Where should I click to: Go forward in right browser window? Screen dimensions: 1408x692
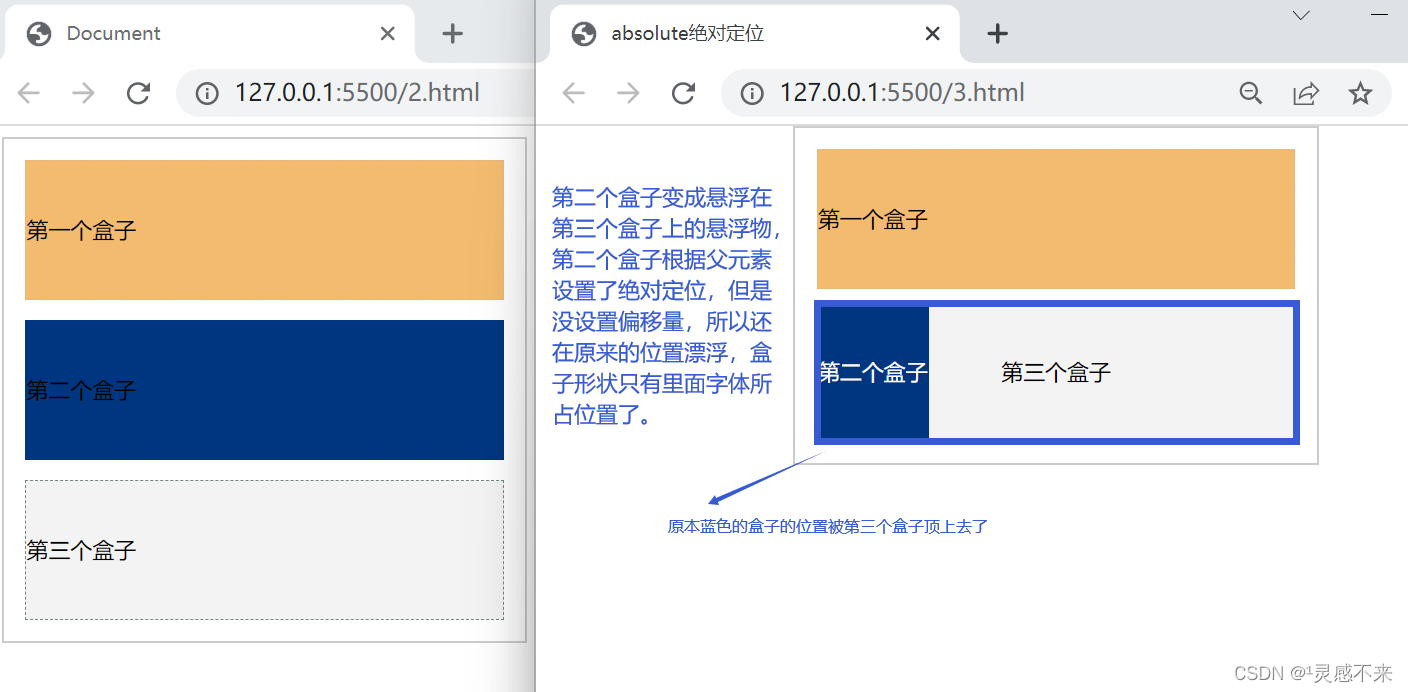click(628, 93)
